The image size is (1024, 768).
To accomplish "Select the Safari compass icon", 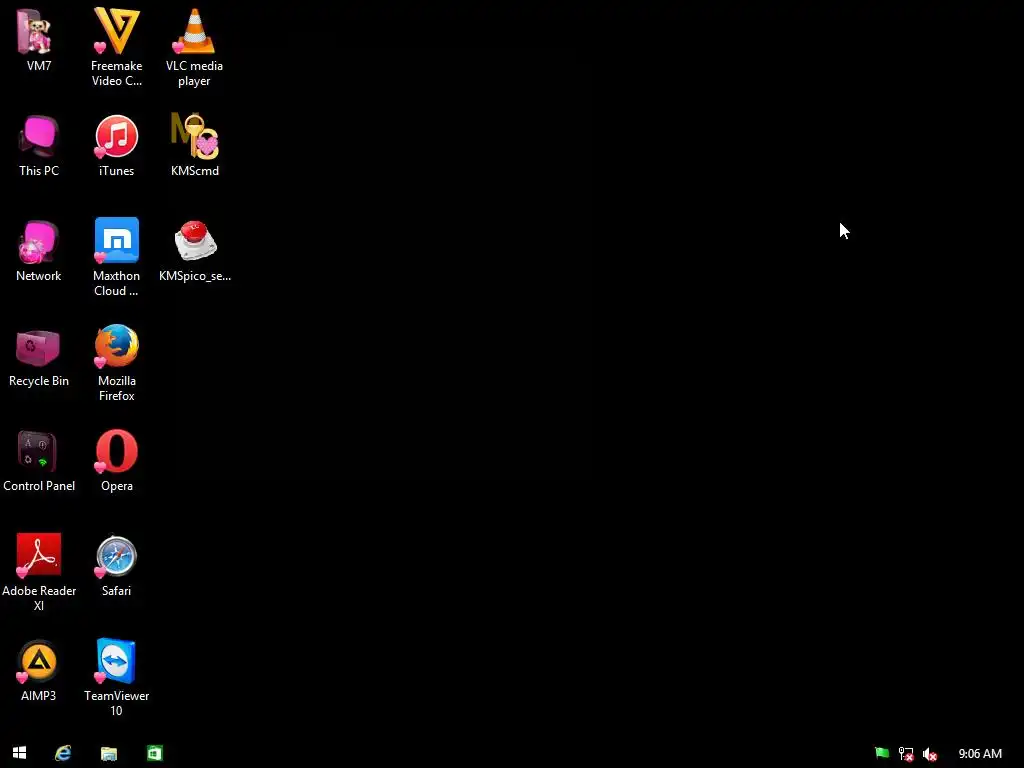I will (116, 556).
